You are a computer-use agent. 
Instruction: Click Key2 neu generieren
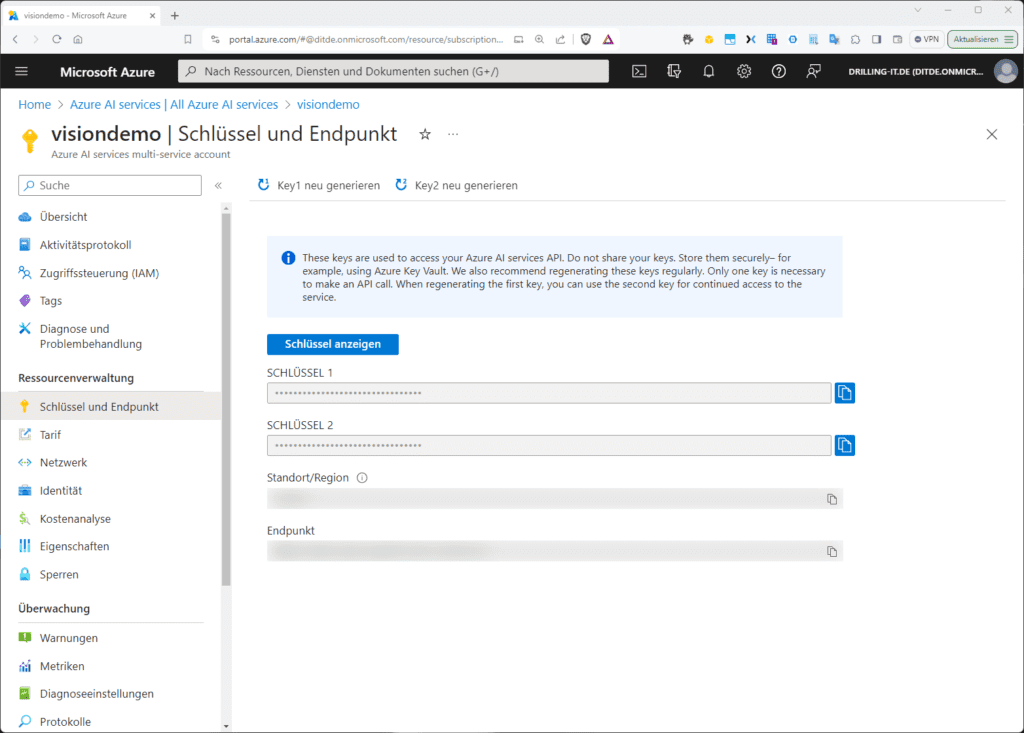click(x=456, y=186)
